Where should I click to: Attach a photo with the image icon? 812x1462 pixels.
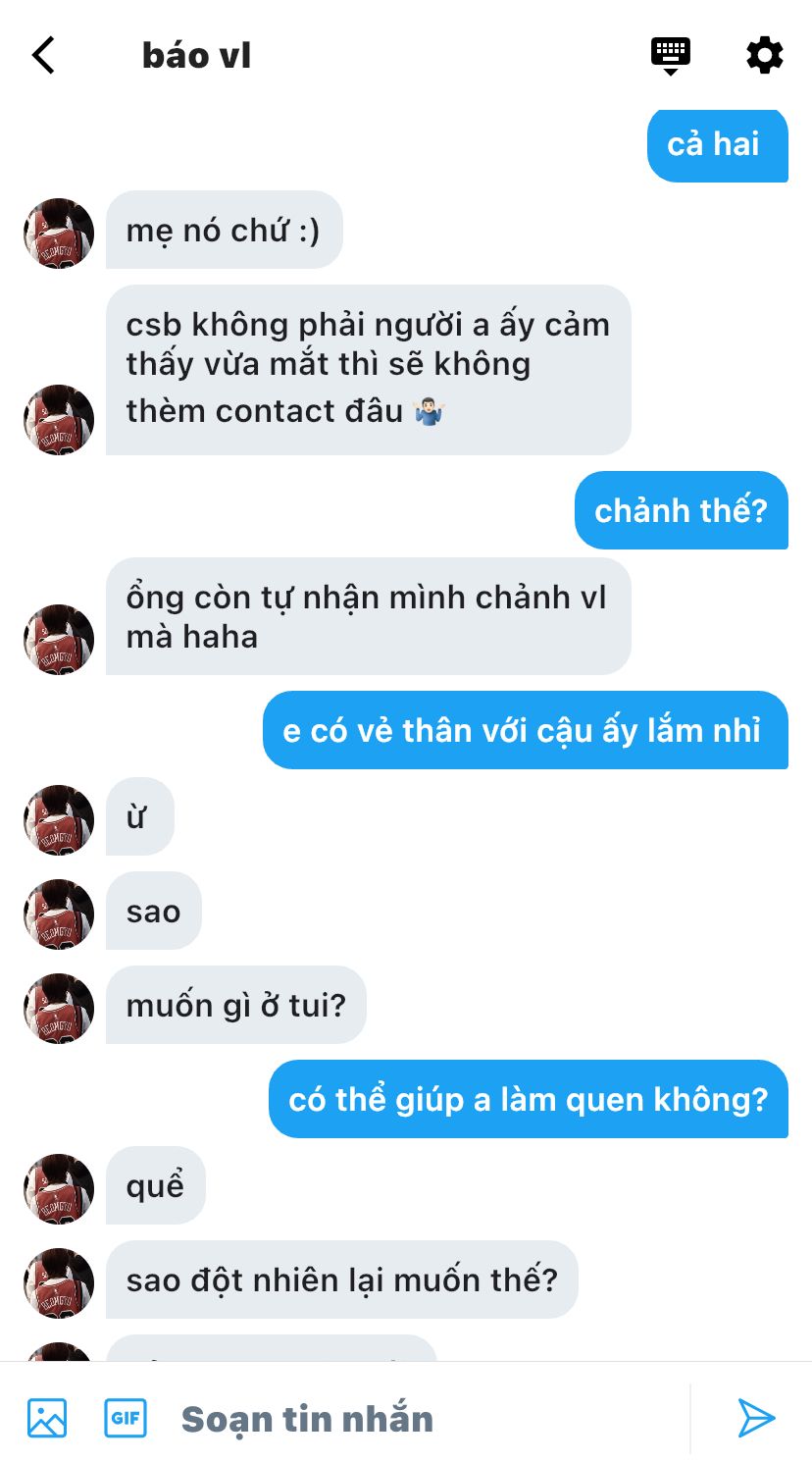coord(47,1418)
